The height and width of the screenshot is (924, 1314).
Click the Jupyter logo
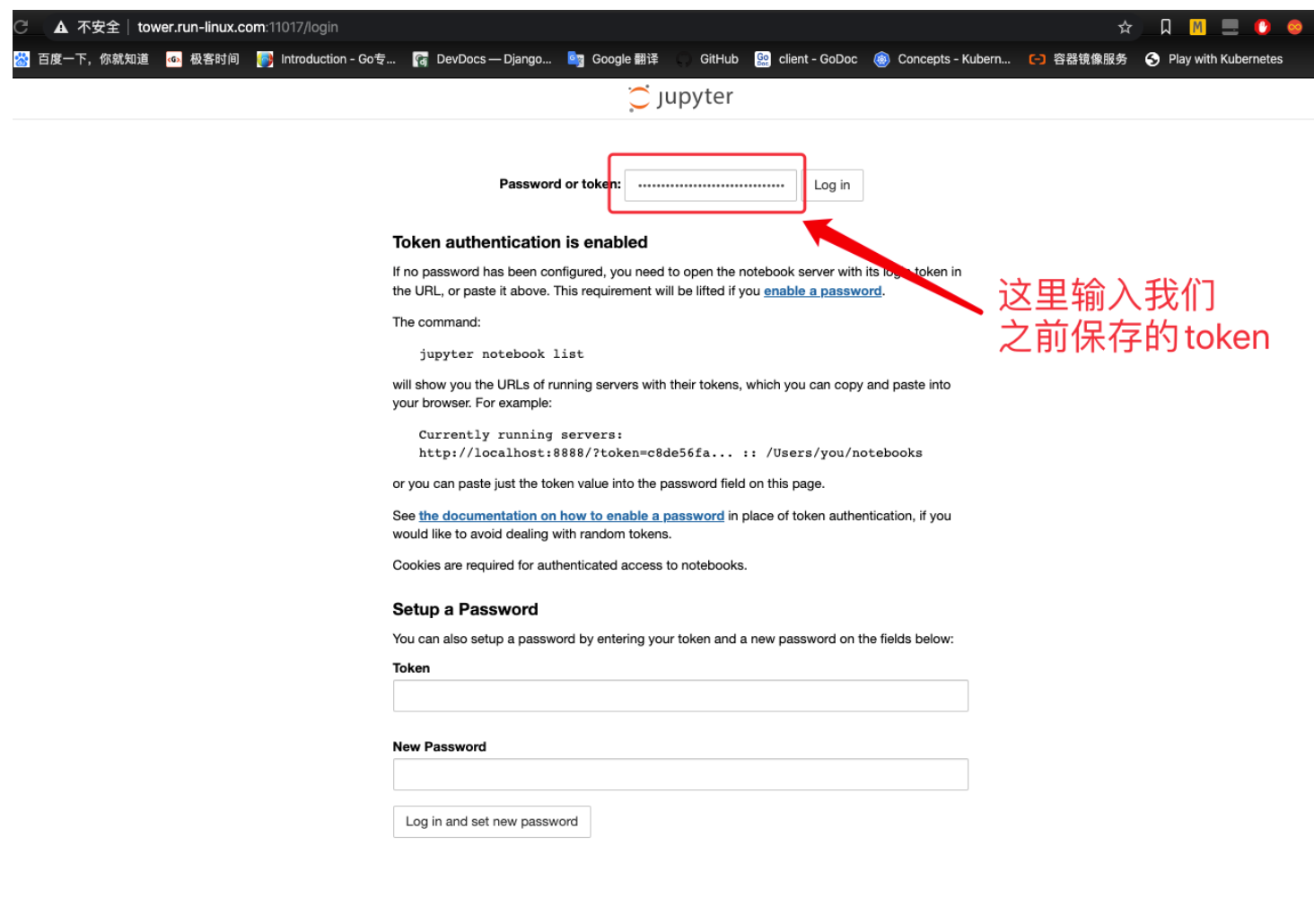[x=680, y=97]
